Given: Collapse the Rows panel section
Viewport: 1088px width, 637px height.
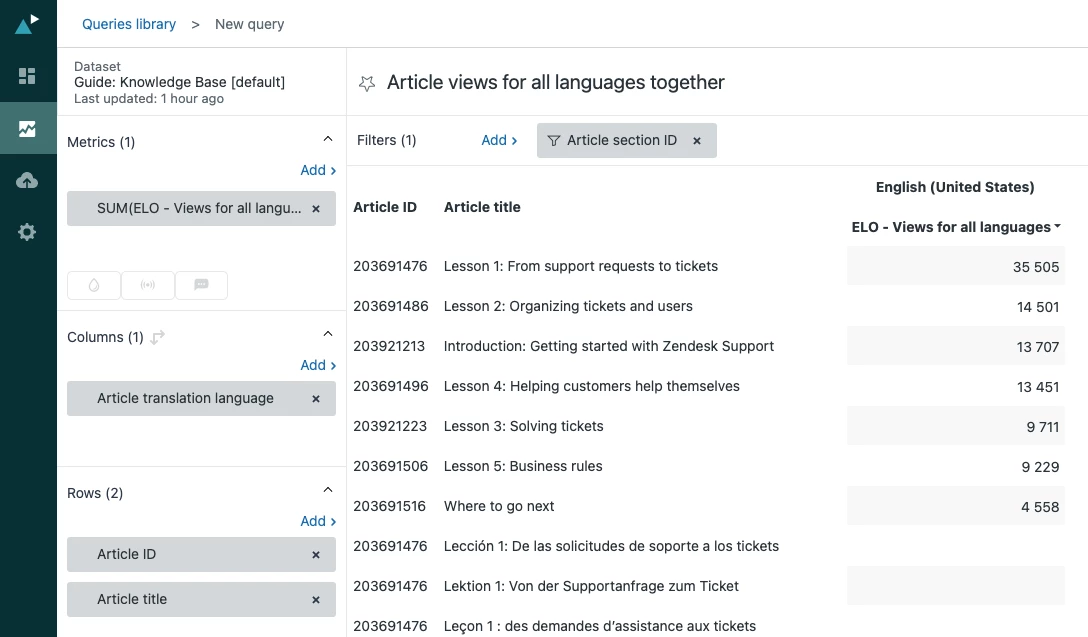Looking at the screenshot, I should pyautogui.click(x=327, y=490).
